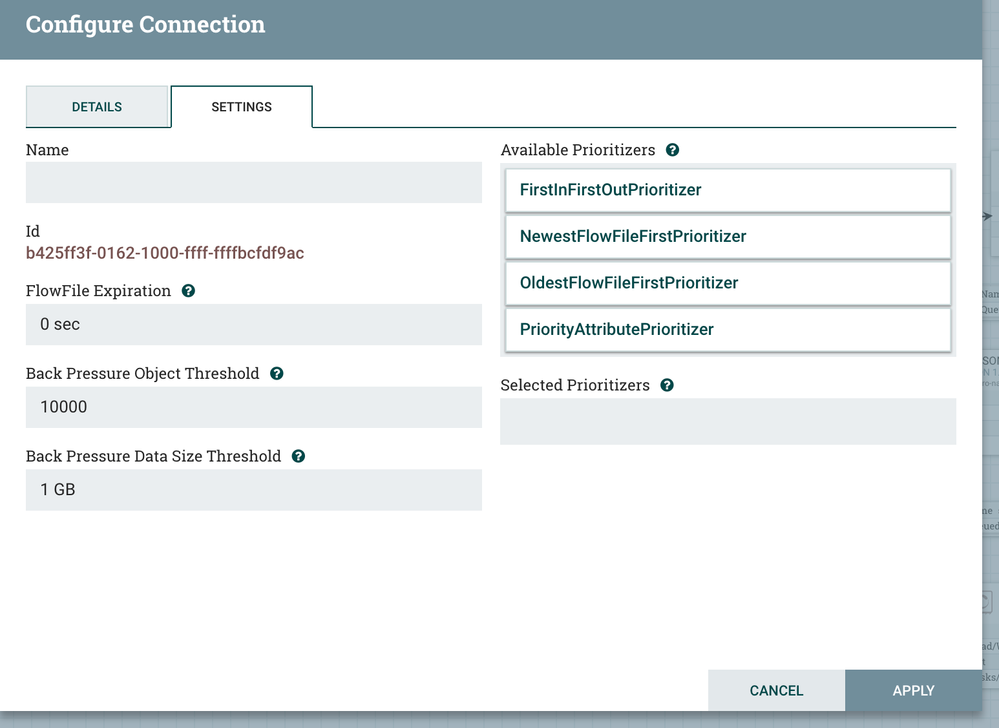Click help icon beside Back Pressure Object Threshold
The height and width of the screenshot is (728, 999).
pyautogui.click(x=277, y=374)
